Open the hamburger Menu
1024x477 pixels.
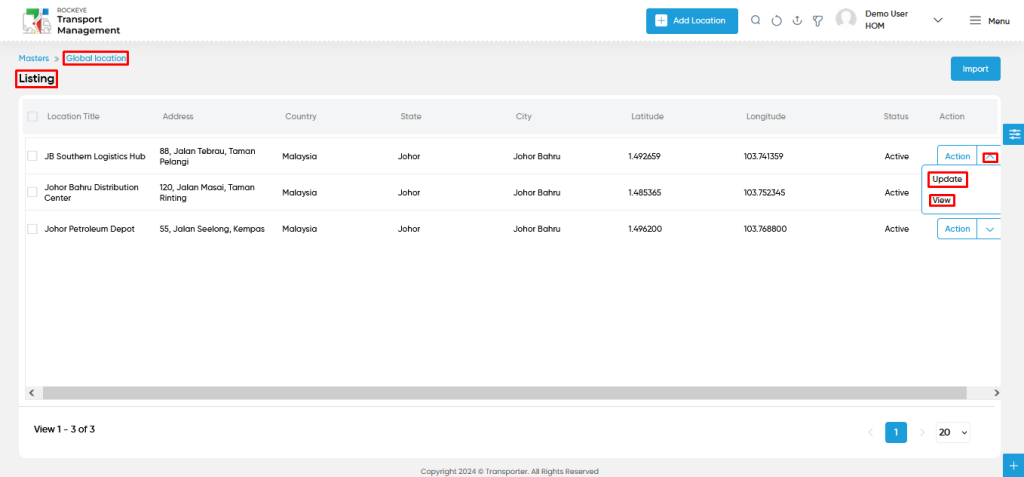tap(989, 21)
